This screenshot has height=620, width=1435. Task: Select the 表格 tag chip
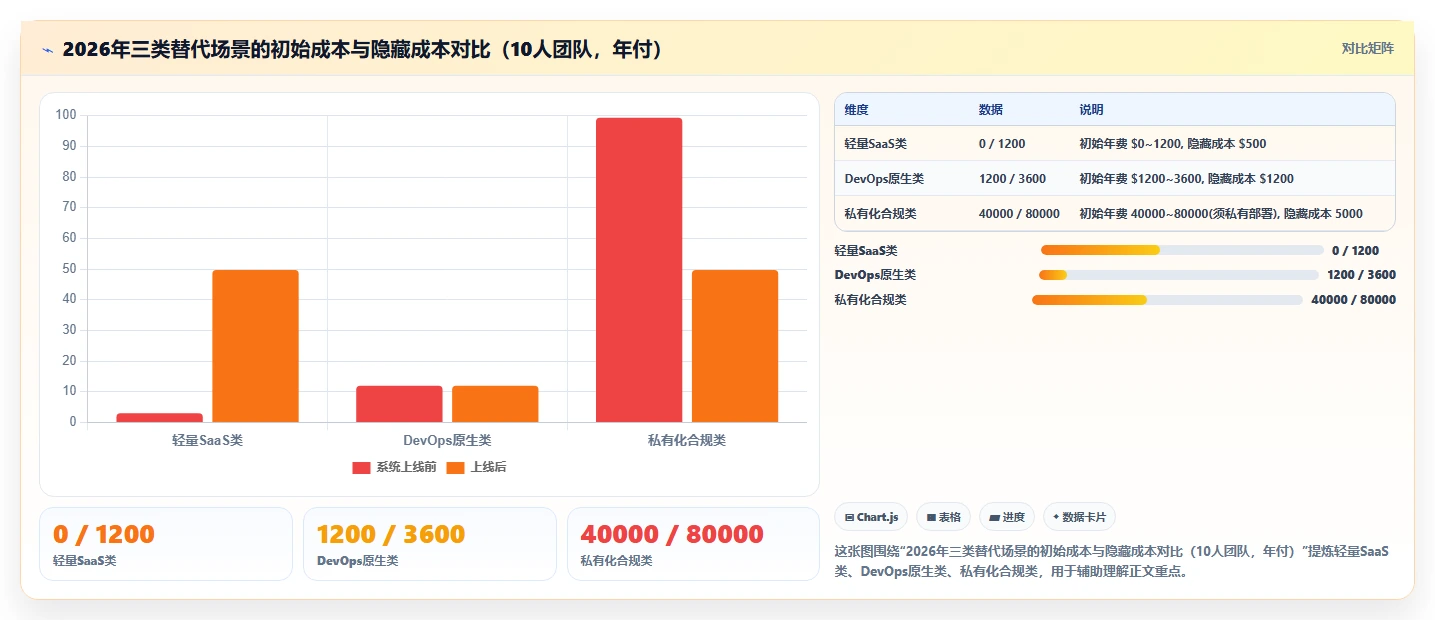[x=943, y=517]
